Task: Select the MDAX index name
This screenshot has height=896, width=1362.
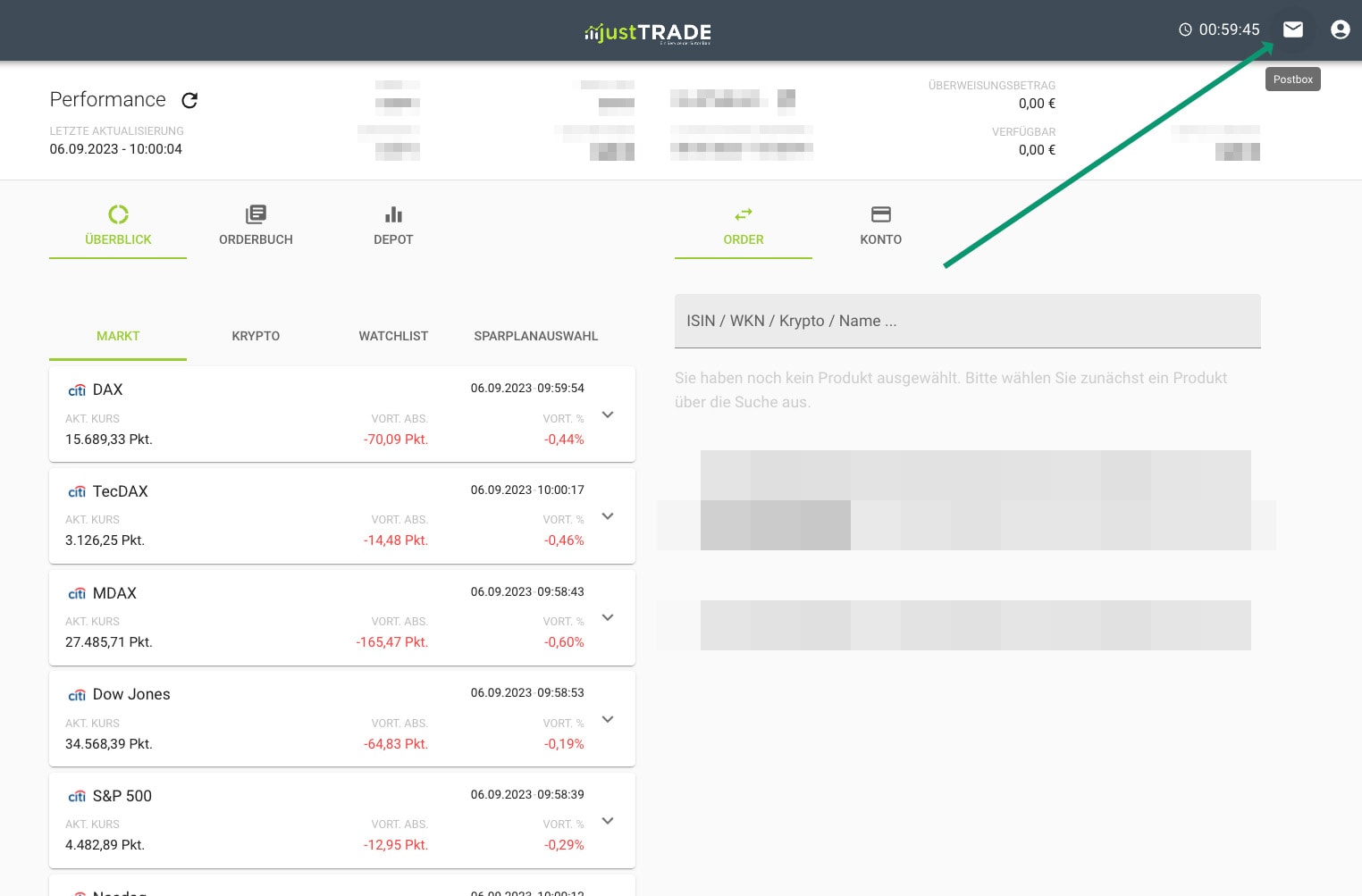Action: coord(114,593)
